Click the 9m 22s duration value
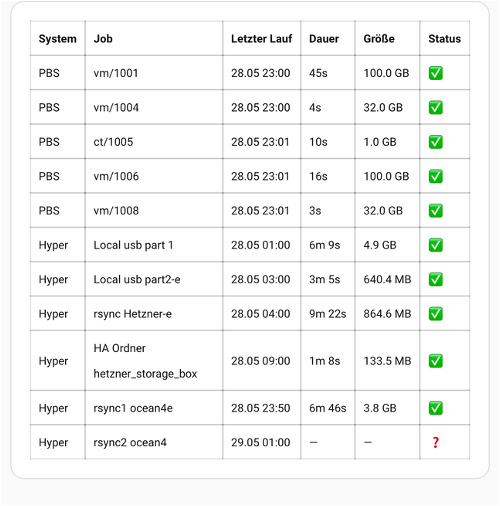Image resolution: width=500 pixels, height=506 pixels. click(x=327, y=314)
